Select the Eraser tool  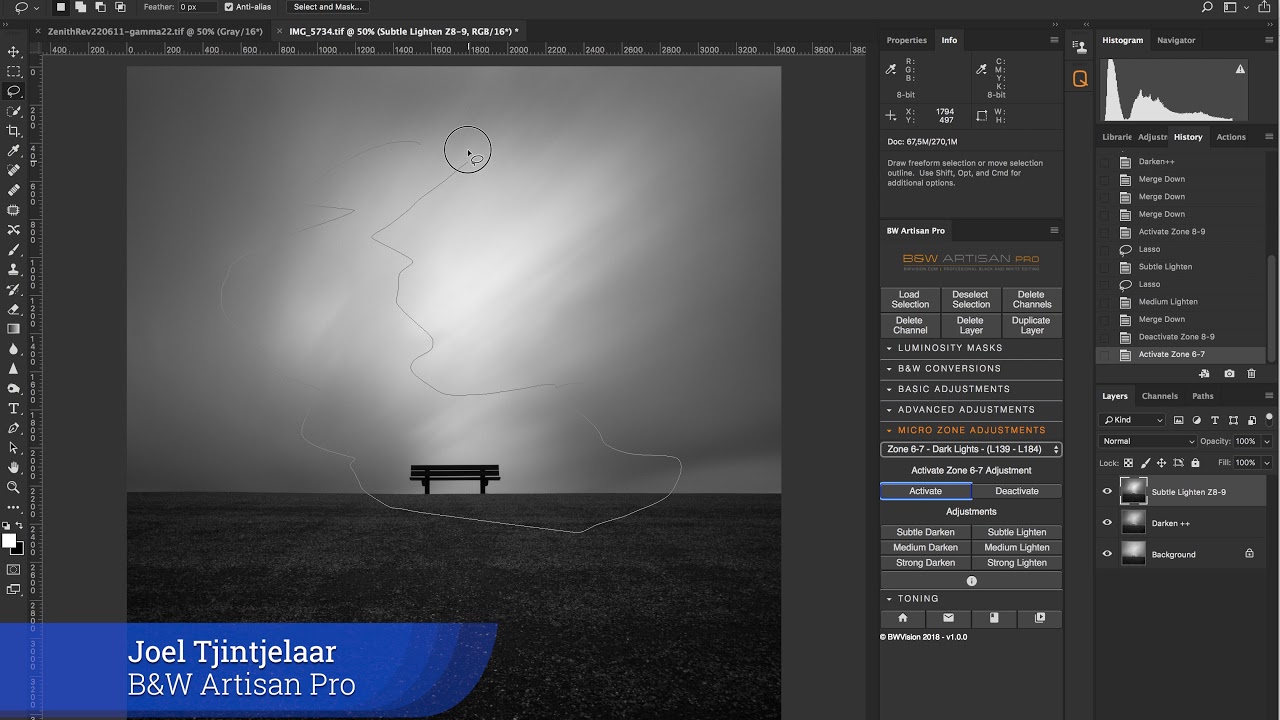(x=14, y=309)
